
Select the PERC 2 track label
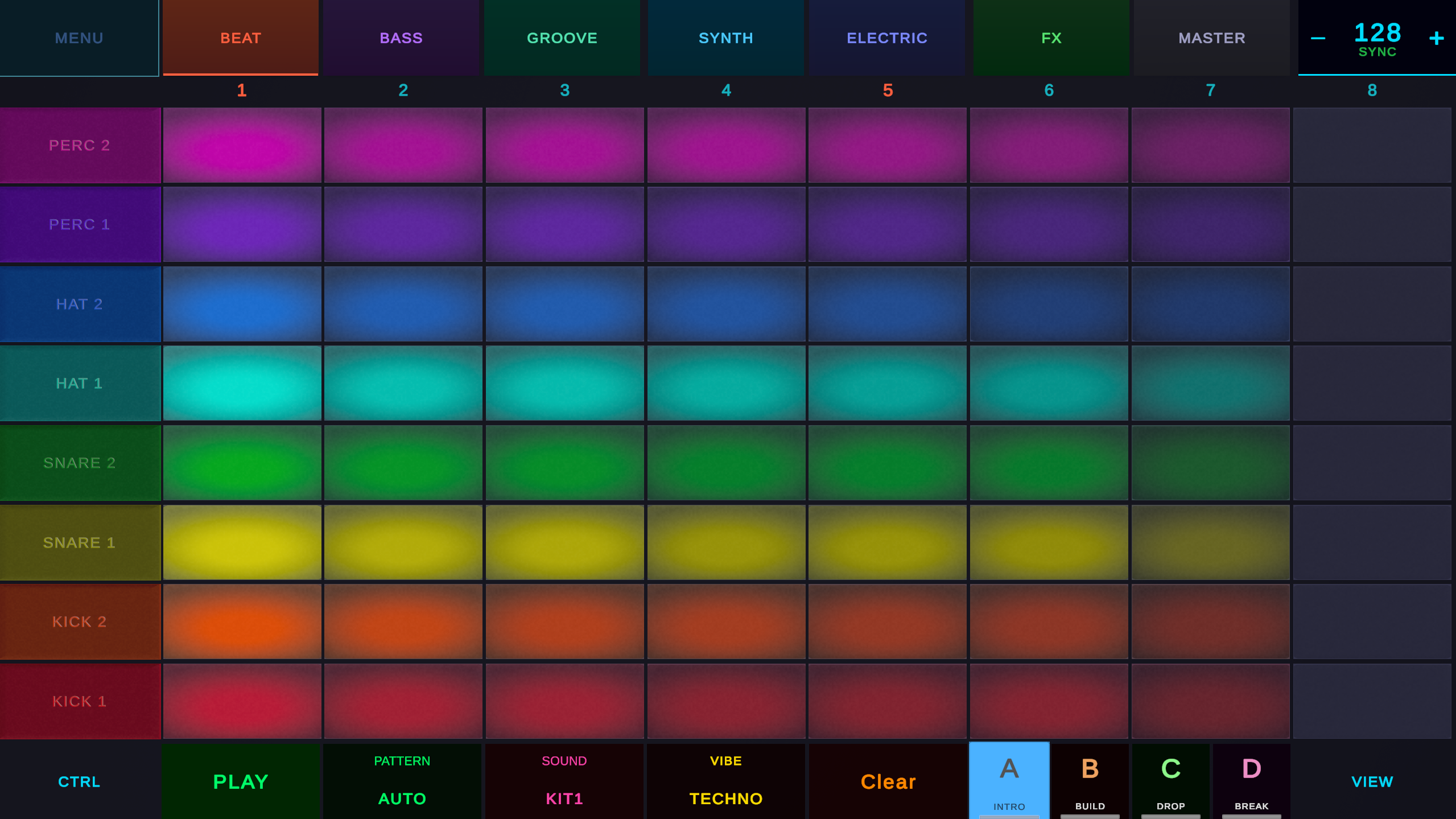pos(80,145)
